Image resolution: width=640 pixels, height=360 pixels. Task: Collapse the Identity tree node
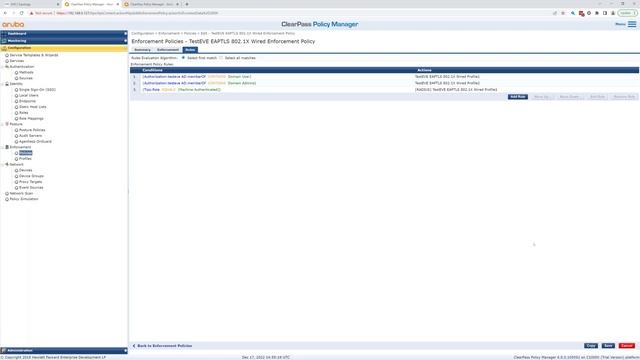(x=2, y=84)
